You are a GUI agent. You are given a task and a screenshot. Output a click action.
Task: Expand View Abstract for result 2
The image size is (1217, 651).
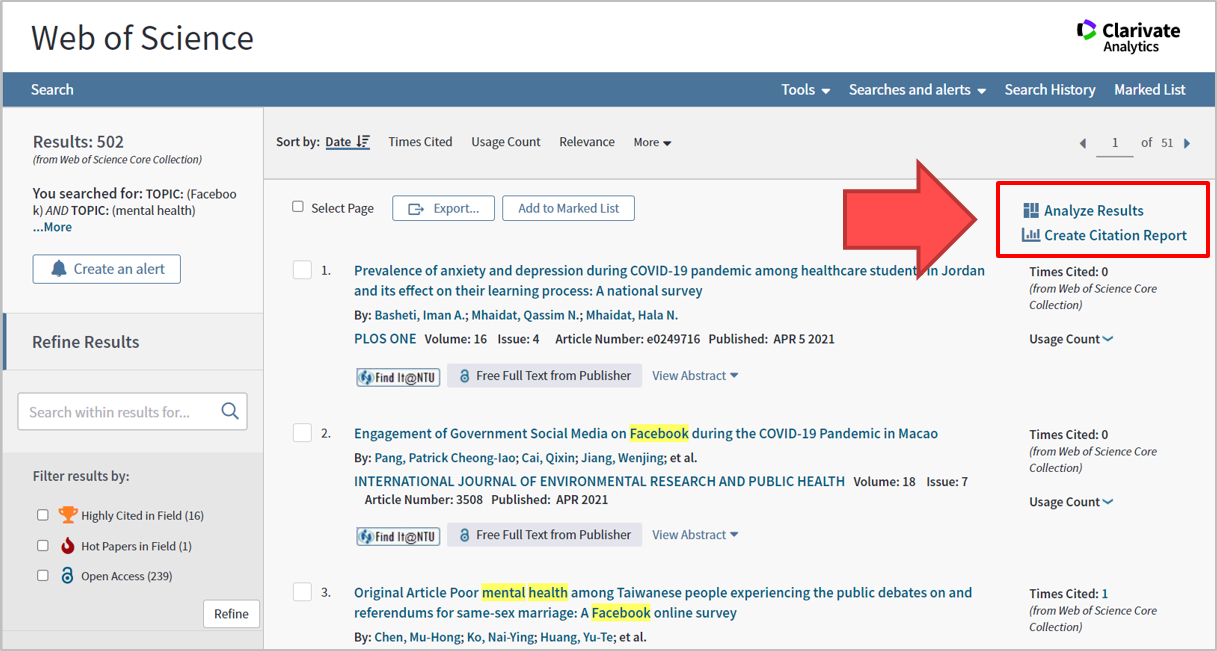coord(695,535)
